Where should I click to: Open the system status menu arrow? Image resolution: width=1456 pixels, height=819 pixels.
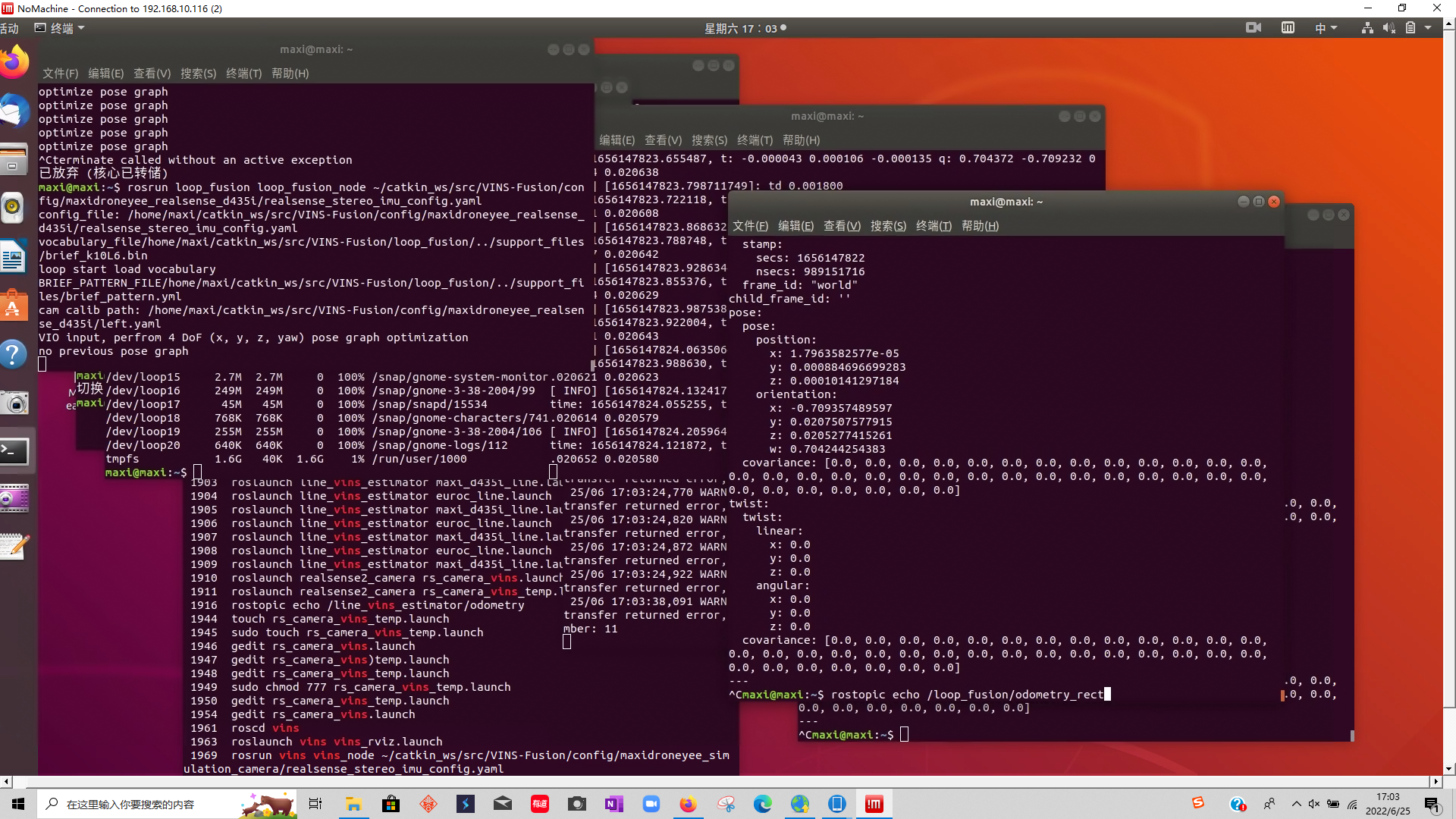click(x=1428, y=28)
